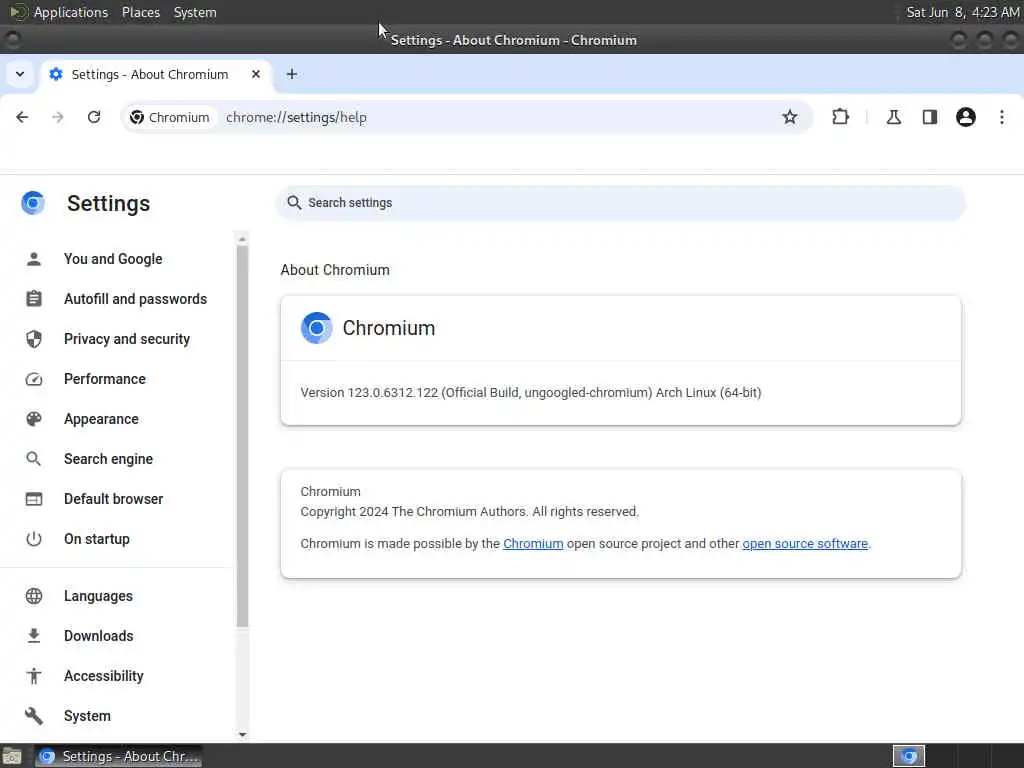
Task: Click the address bar URL chrome://settings/help
Action: pyautogui.click(x=296, y=118)
